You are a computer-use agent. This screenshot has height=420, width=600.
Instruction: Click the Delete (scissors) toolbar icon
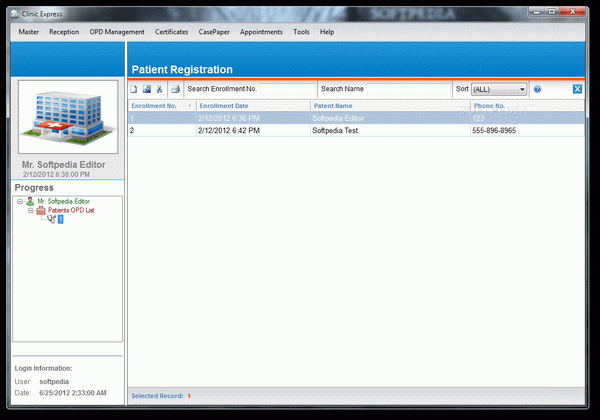click(x=159, y=89)
